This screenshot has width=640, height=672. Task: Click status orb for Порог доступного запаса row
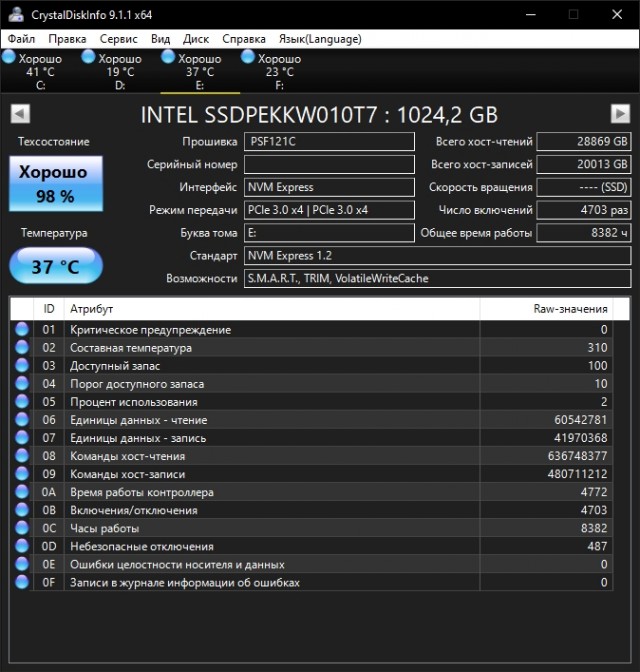pyautogui.click(x=22, y=383)
